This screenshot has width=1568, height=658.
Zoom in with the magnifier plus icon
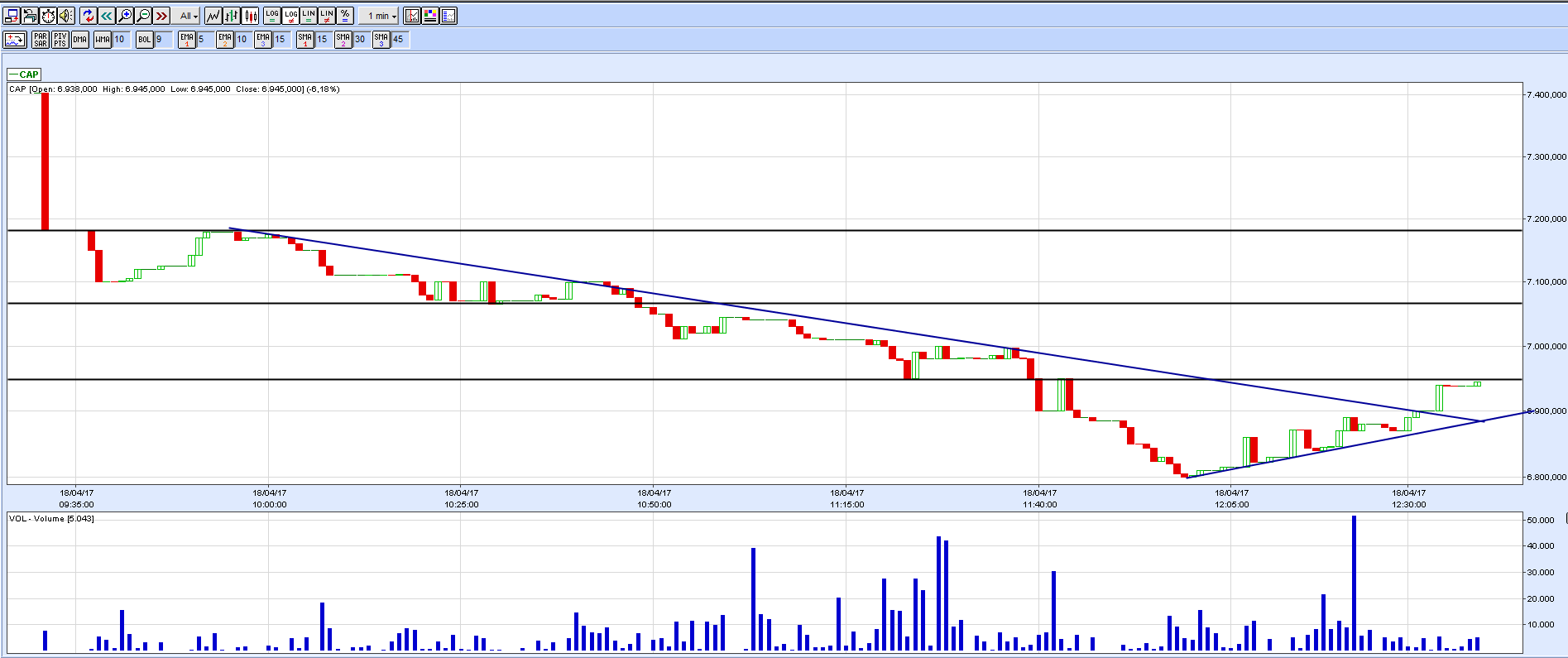pyautogui.click(x=125, y=16)
